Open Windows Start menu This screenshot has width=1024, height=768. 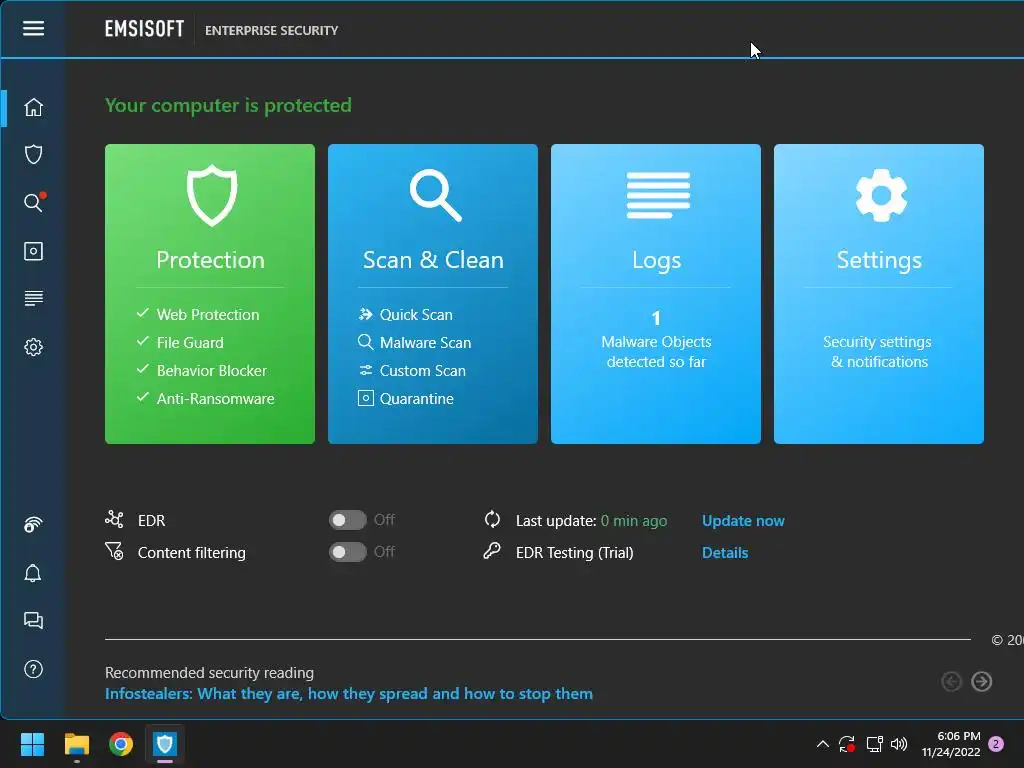click(32, 744)
